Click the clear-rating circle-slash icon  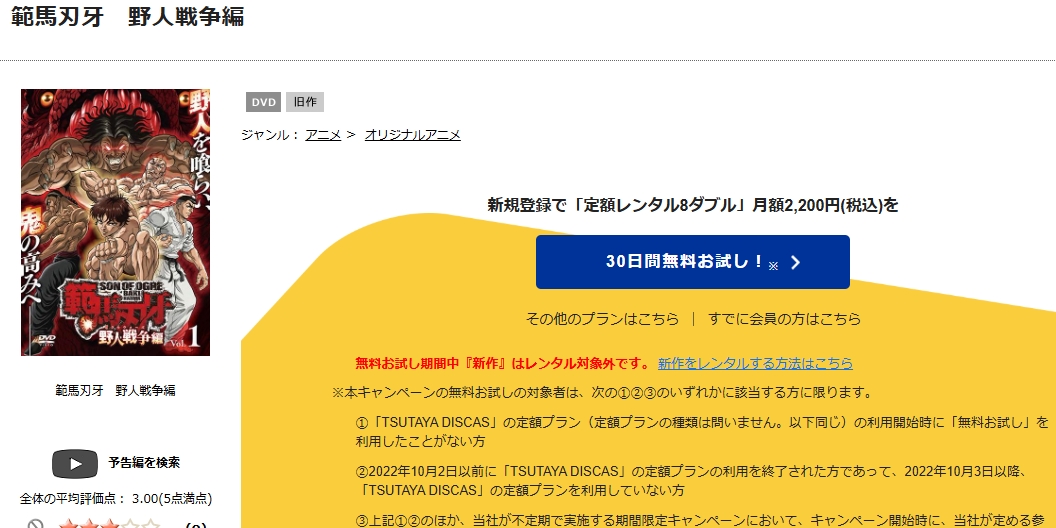coord(36,524)
